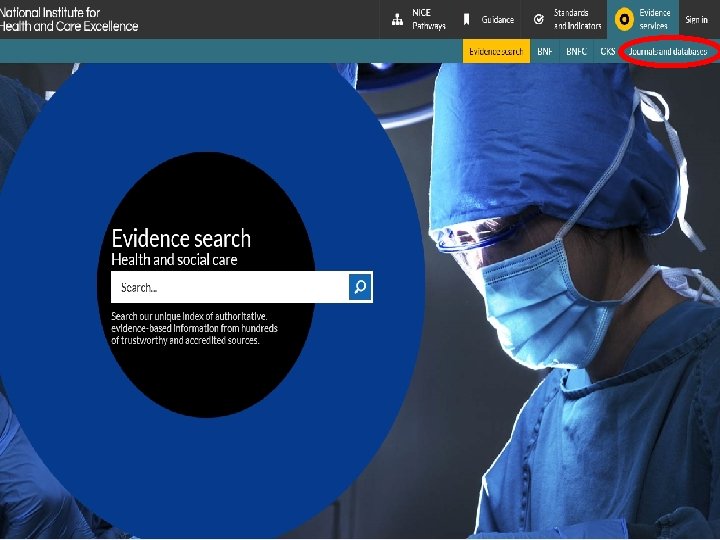Open the Journals and databases tab
This screenshot has height=540, width=720.
(668, 51)
